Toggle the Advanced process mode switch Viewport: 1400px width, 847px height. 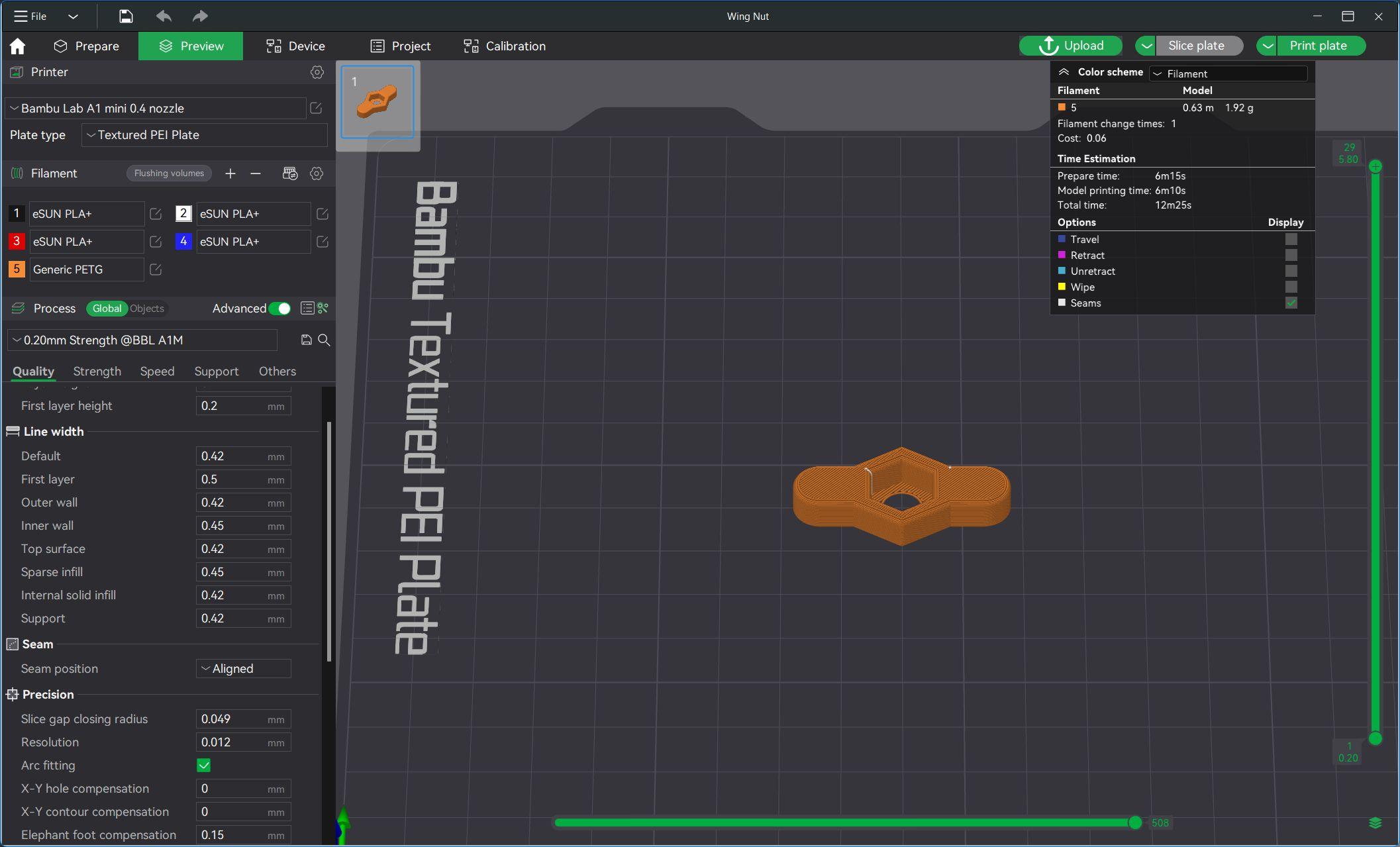coord(281,308)
